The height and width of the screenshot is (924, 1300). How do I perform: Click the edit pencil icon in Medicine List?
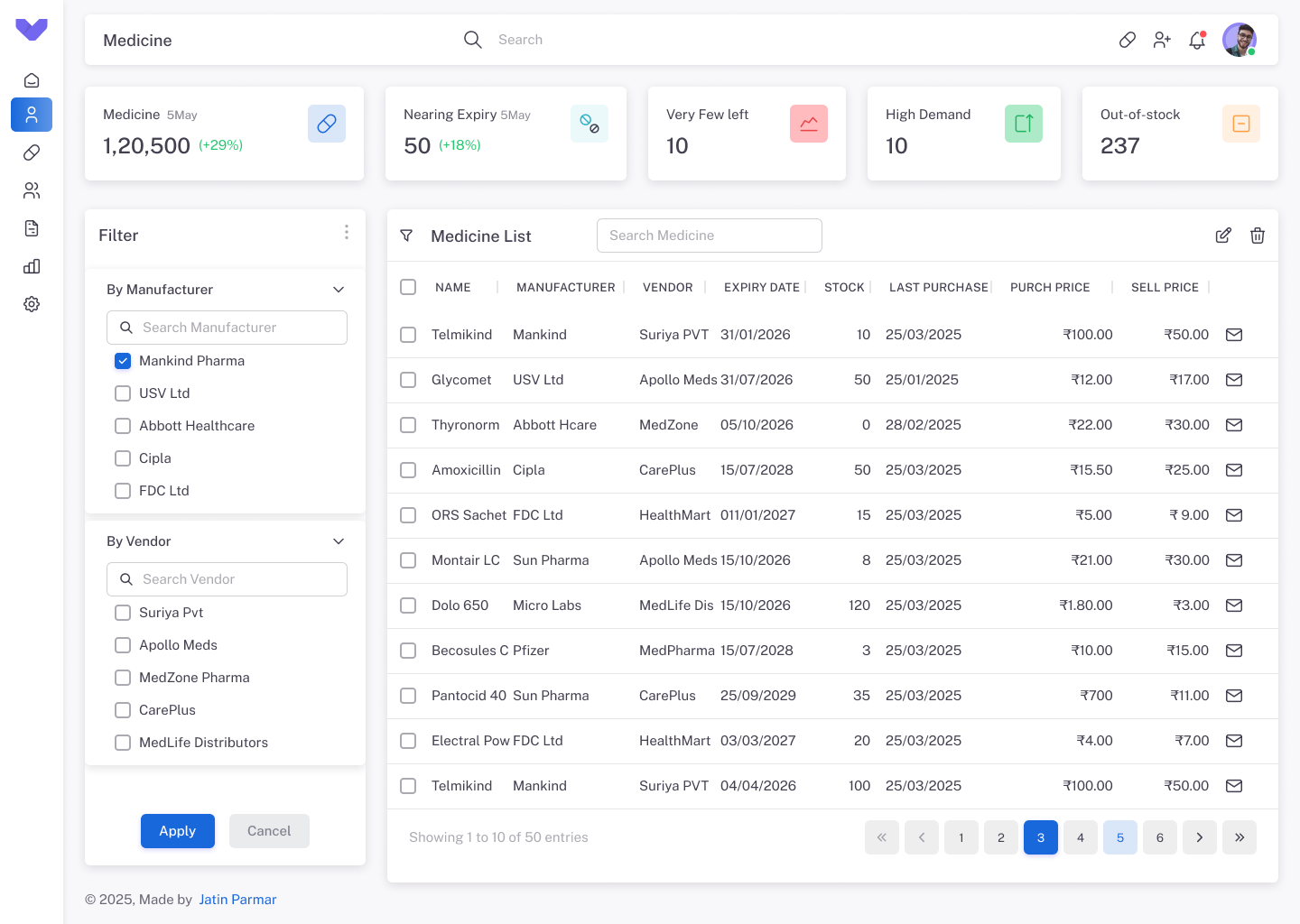1223,236
